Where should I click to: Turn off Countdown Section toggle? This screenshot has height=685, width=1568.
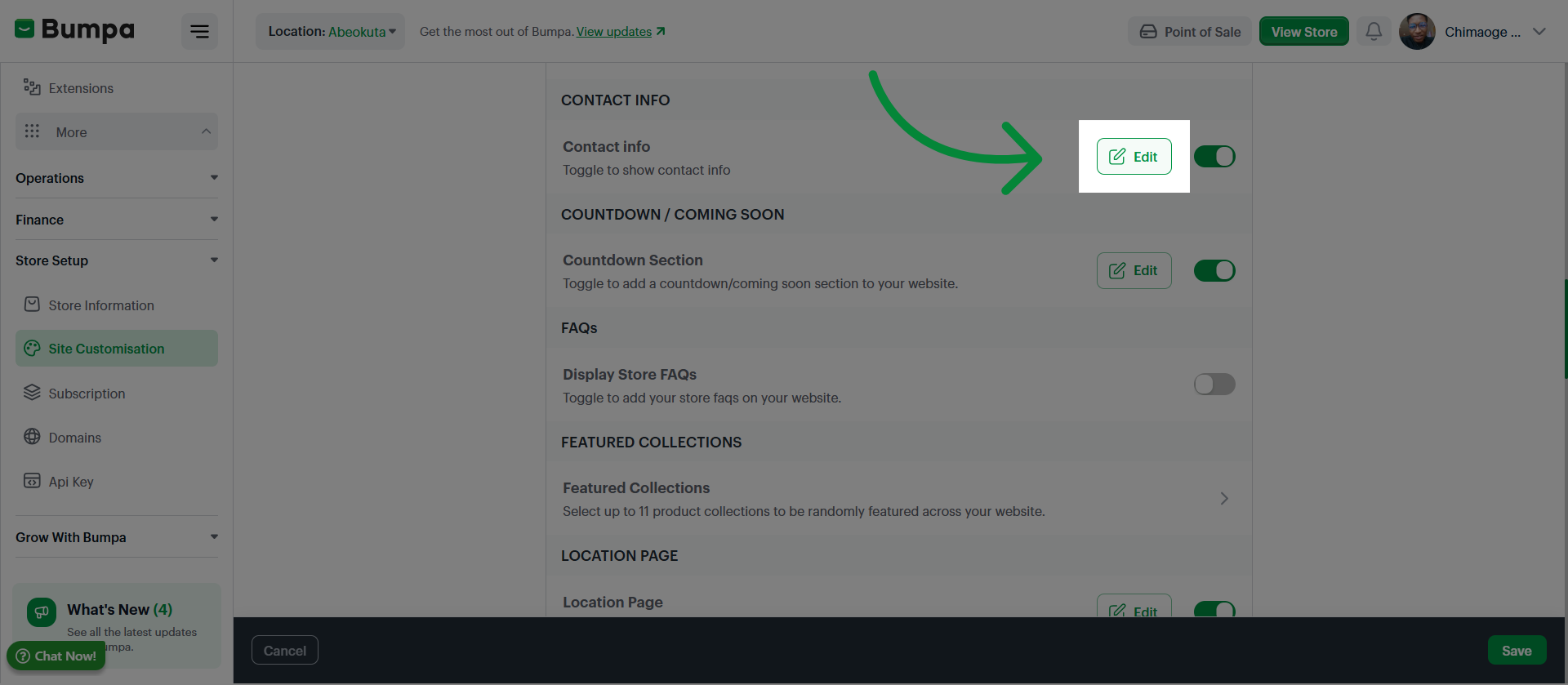coord(1214,270)
